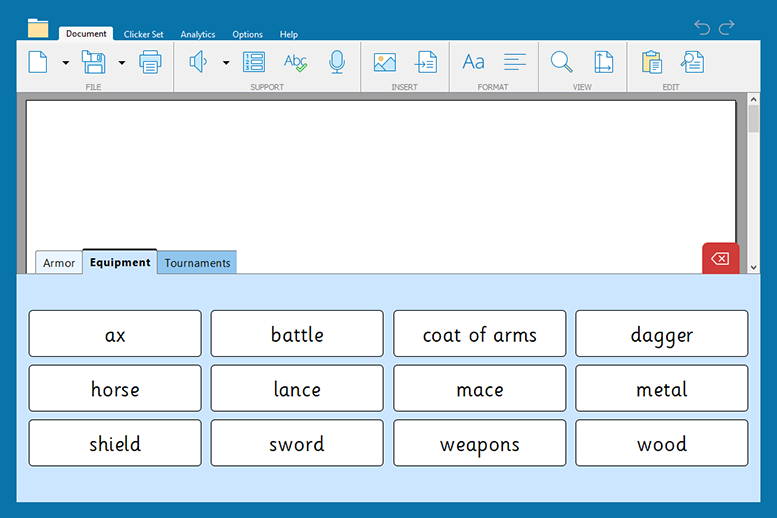The image size is (777, 518).
Task: Click the spell check icon
Action: [295, 63]
